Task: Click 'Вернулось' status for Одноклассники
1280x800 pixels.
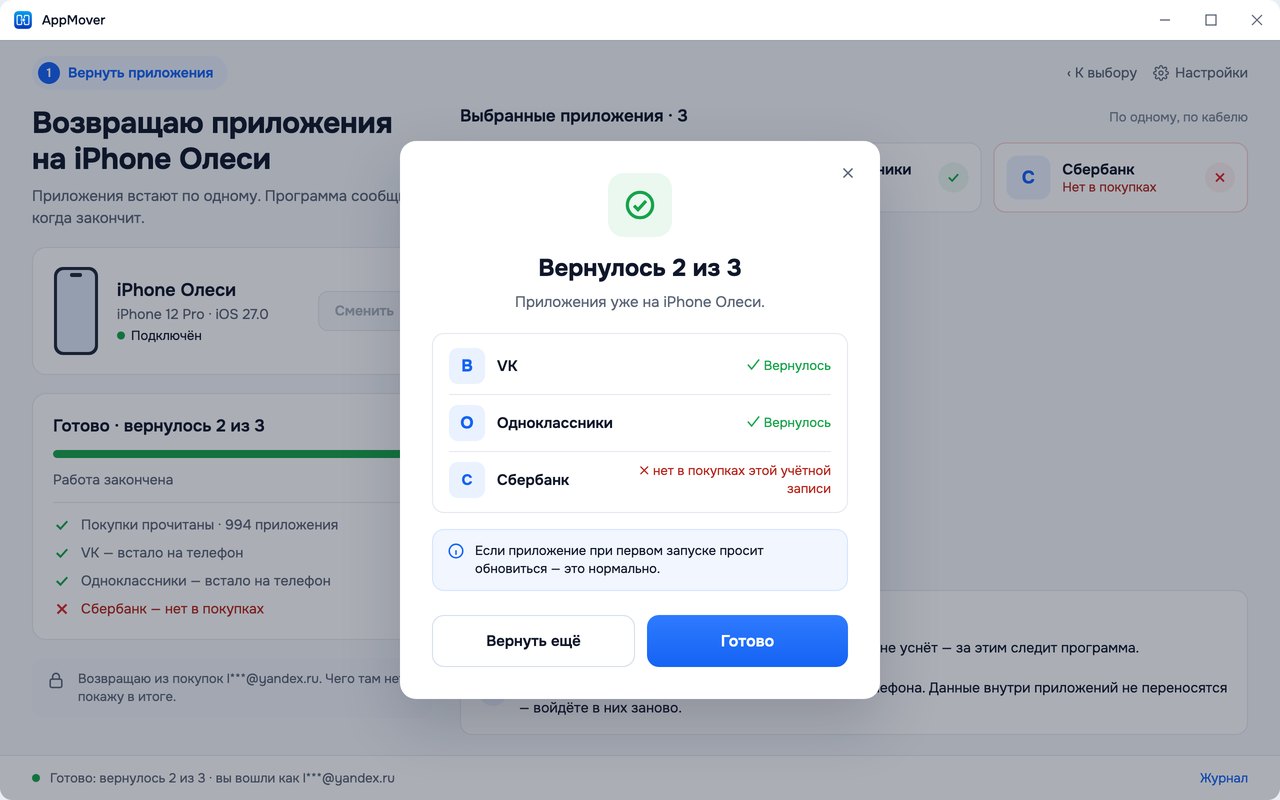Action: [789, 423]
